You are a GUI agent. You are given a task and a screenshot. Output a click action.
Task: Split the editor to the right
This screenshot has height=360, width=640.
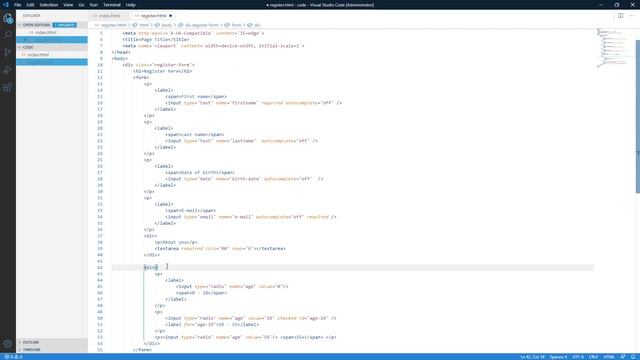(x=620, y=16)
